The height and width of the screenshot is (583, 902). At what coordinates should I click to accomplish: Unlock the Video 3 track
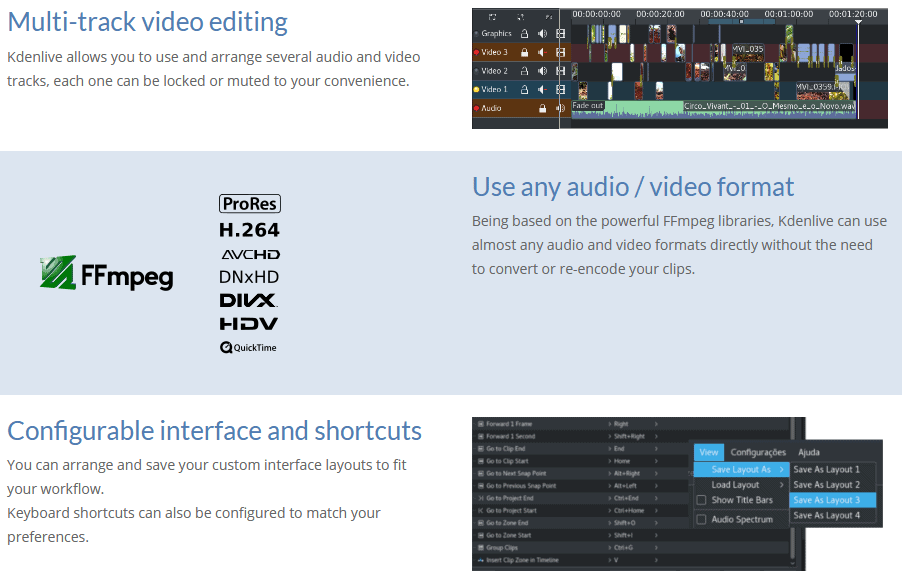[524, 52]
